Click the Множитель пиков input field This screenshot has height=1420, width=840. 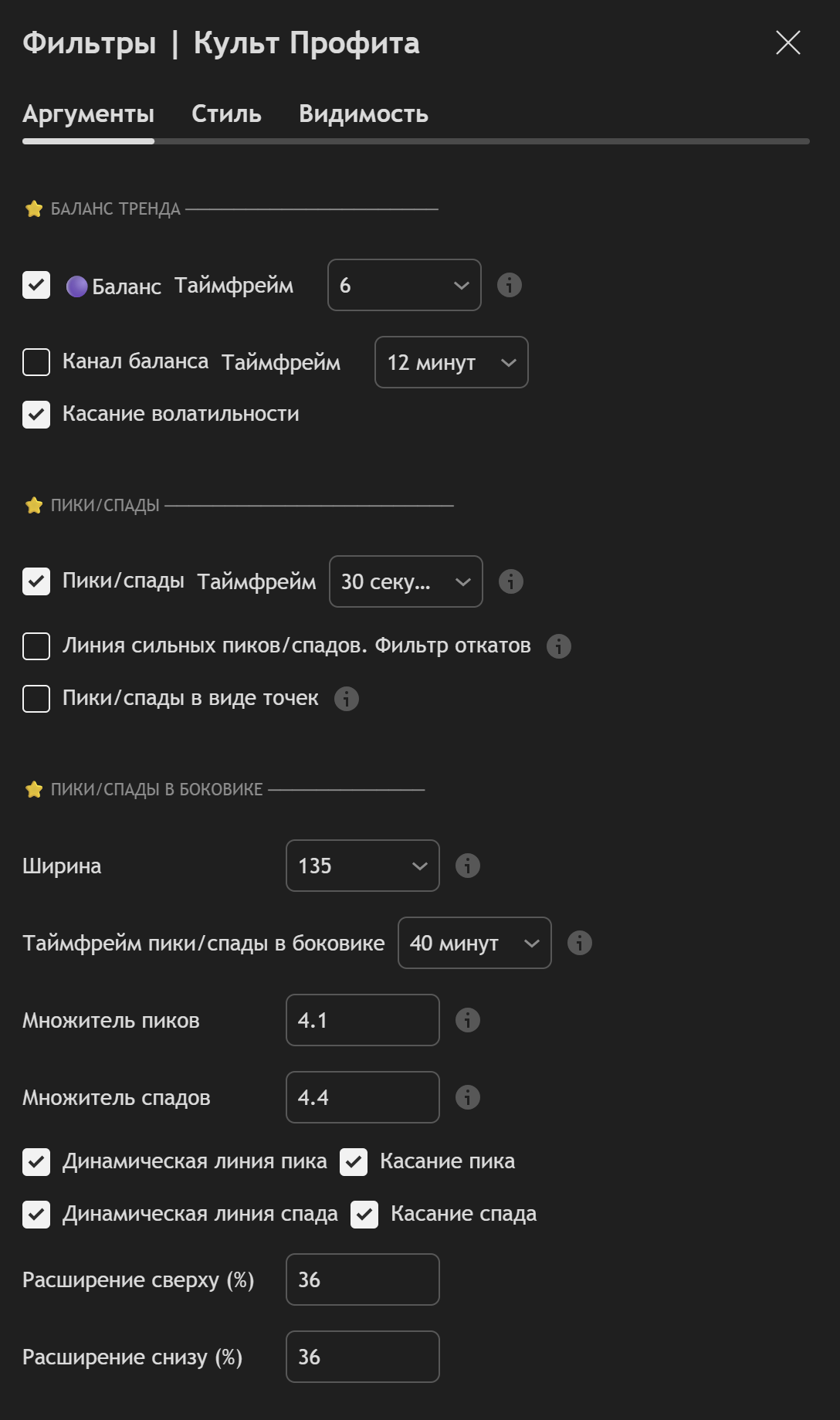(x=363, y=1020)
